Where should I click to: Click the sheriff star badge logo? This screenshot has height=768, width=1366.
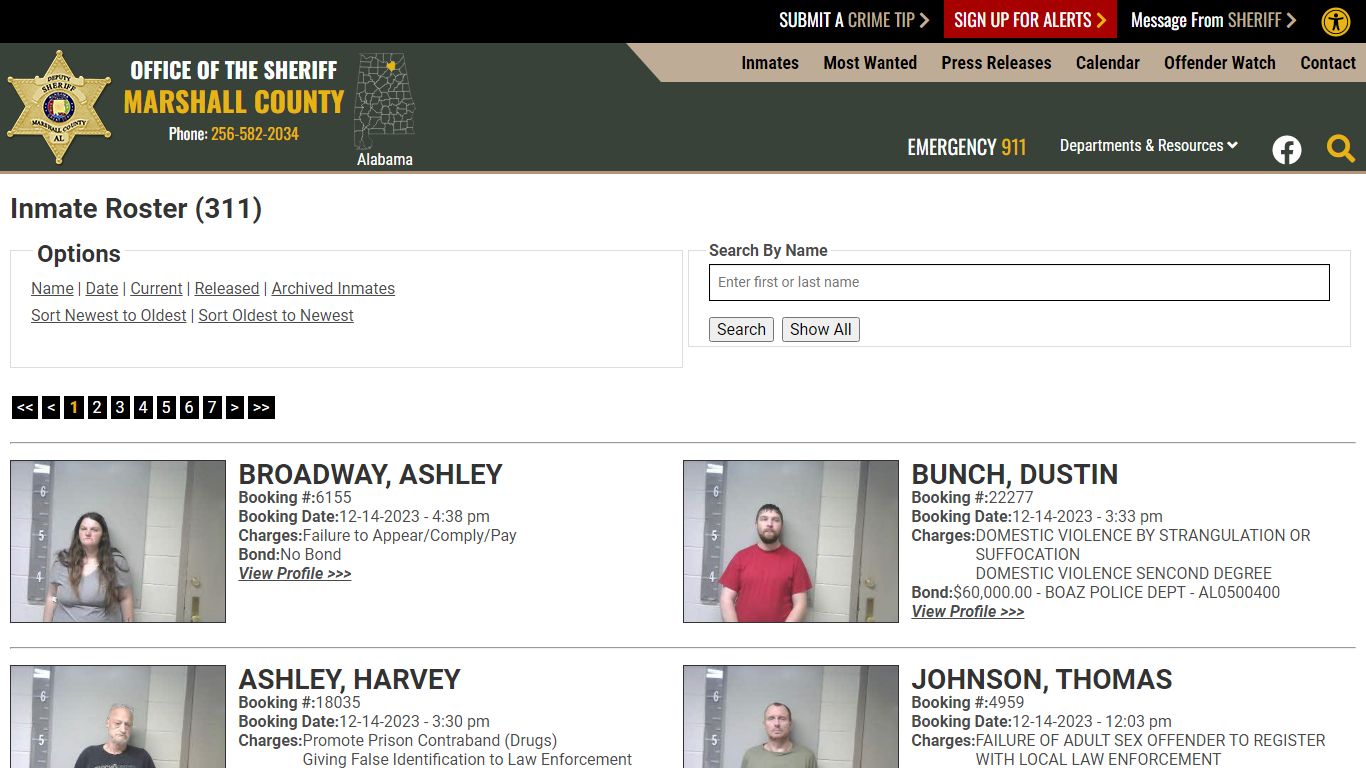click(x=59, y=108)
